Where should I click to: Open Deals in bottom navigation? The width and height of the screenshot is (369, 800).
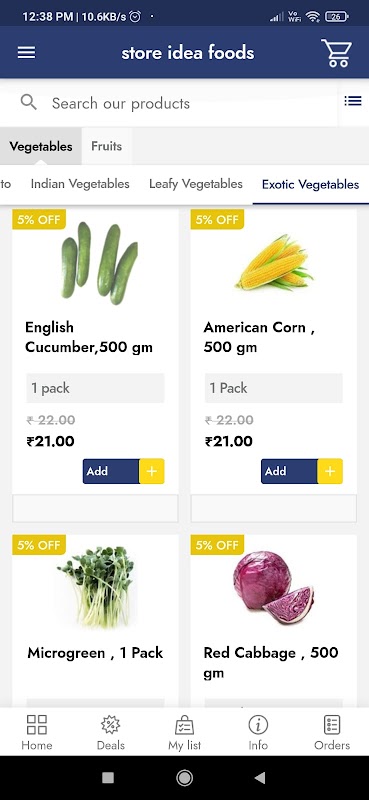click(111, 732)
